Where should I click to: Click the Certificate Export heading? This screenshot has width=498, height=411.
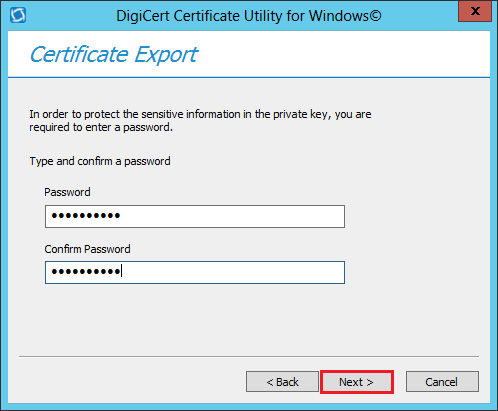pyautogui.click(x=114, y=54)
